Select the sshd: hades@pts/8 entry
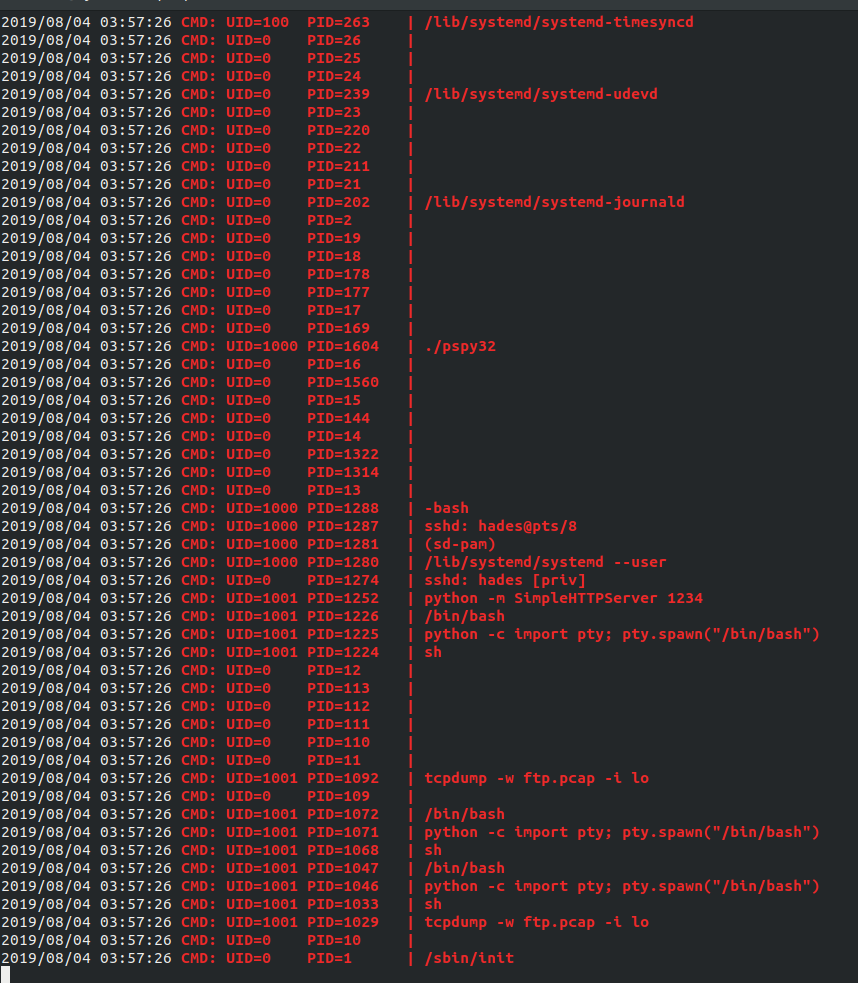858x983 pixels. pyautogui.click(x=500, y=526)
